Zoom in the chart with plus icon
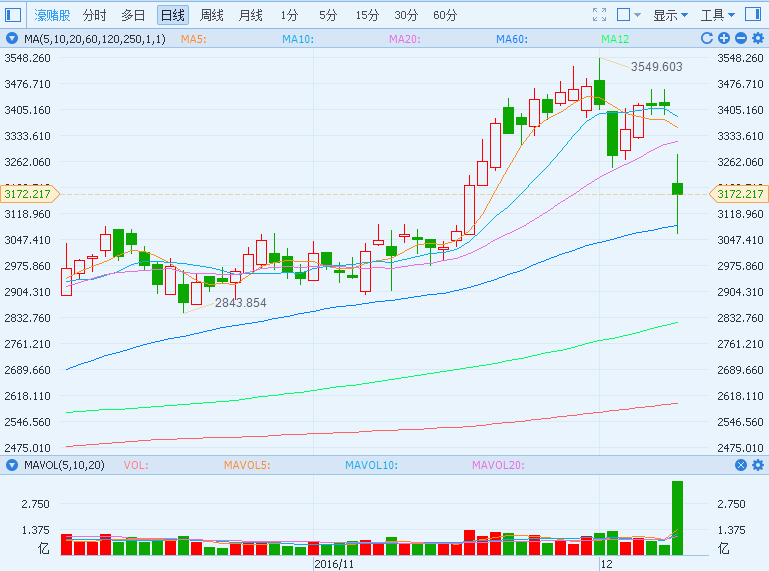Image resolution: width=769 pixels, height=571 pixels. [x=724, y=38]
